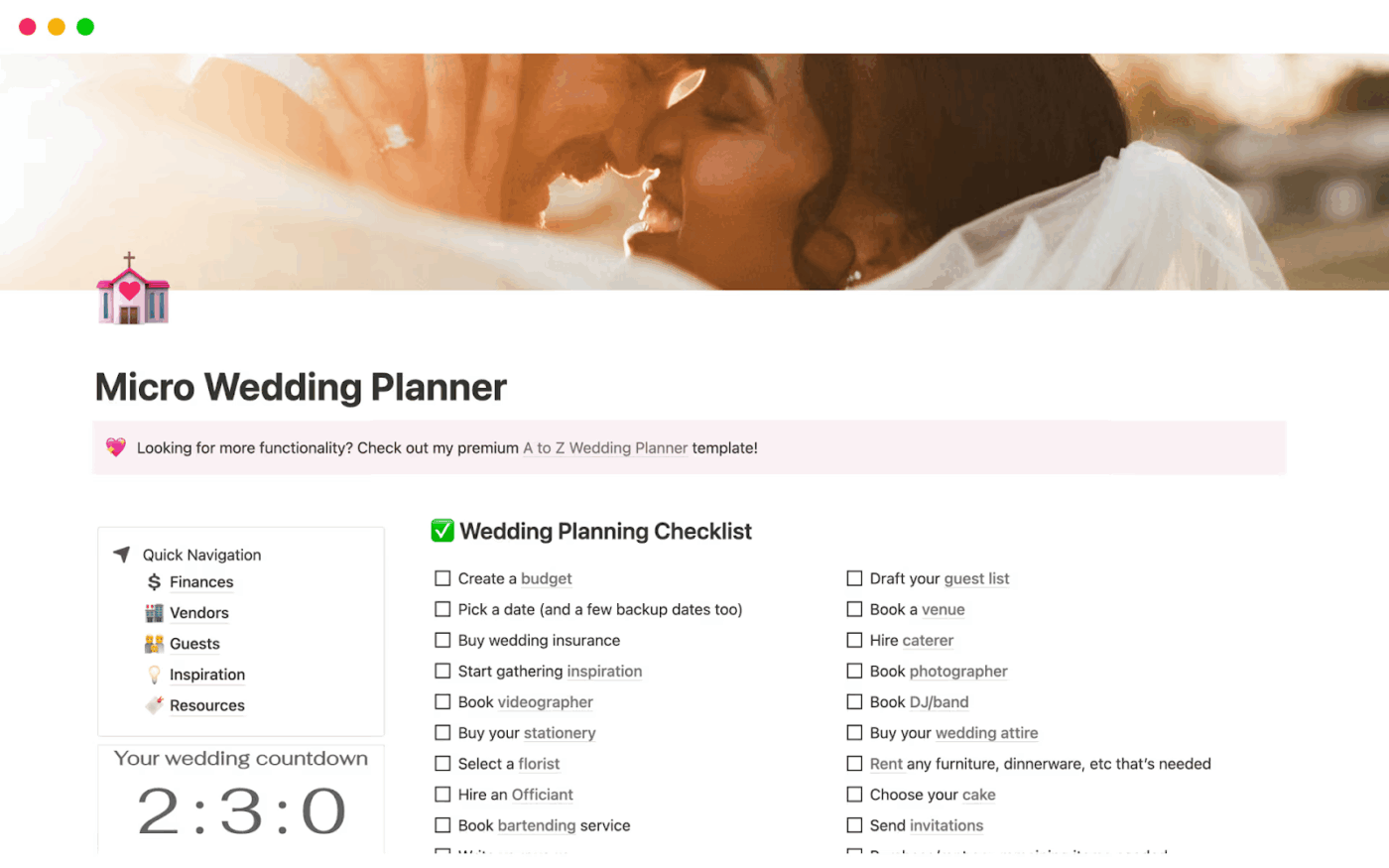Click the dollar sign icon beside Finances

pos(154,582)
